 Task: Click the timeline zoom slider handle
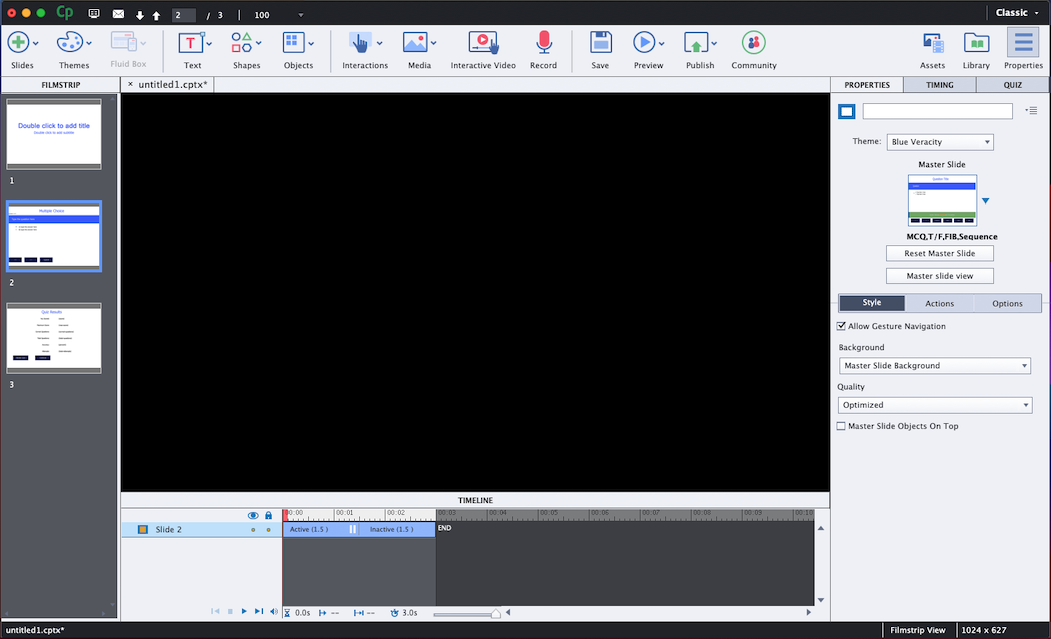pyautogui.click(x=495, y=613)
